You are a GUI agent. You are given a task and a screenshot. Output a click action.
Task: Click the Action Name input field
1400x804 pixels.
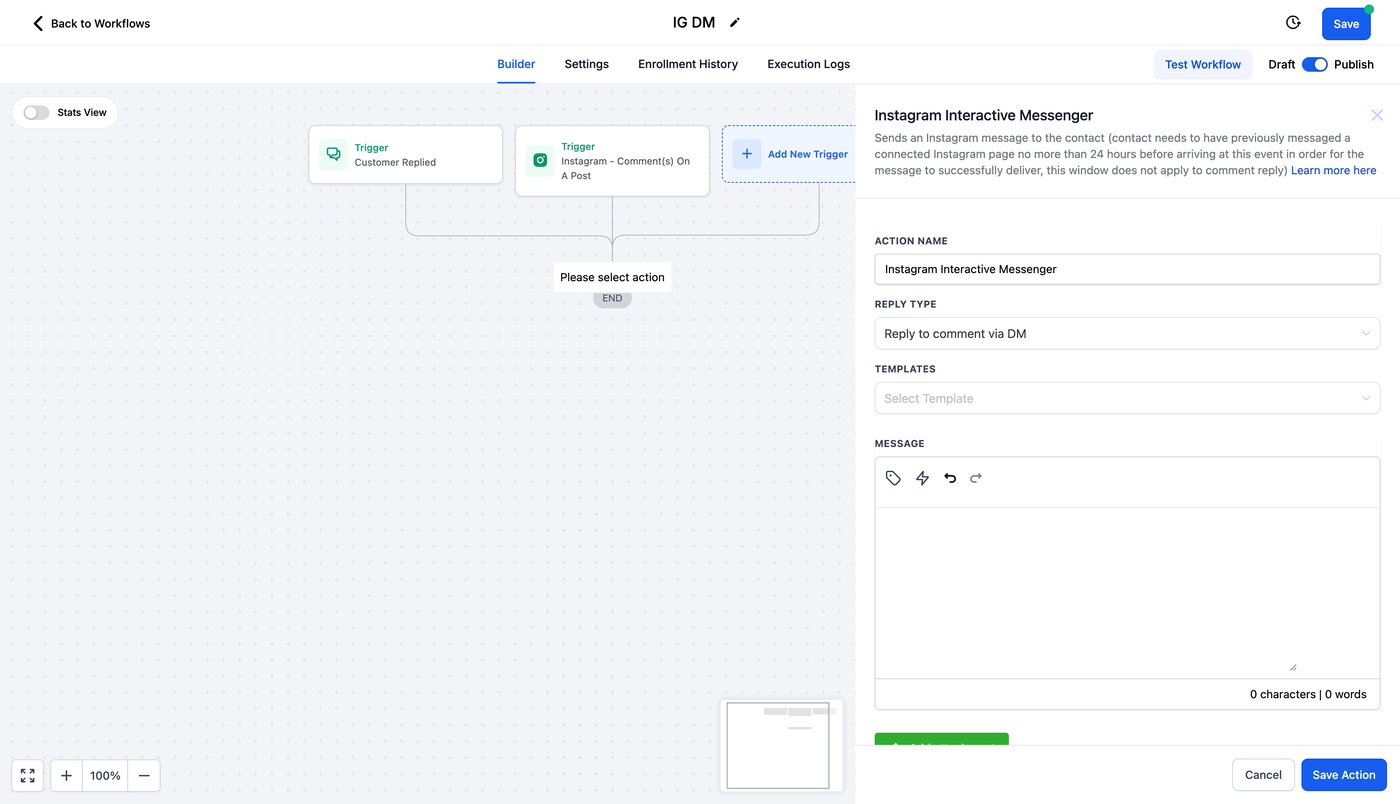point(1127,269)
